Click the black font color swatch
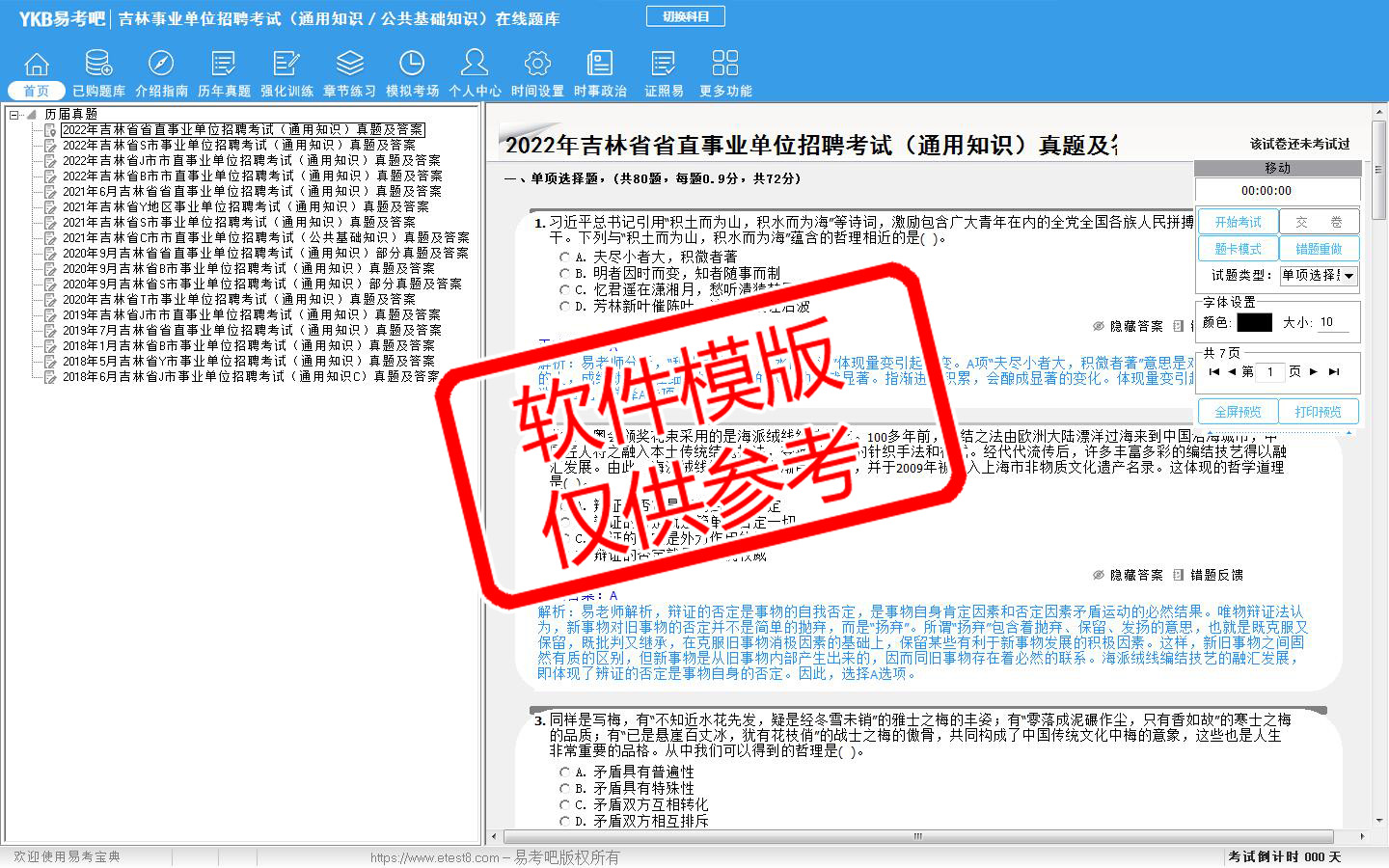Viewport: 1389px width, 868px height. coord(1254,323)
